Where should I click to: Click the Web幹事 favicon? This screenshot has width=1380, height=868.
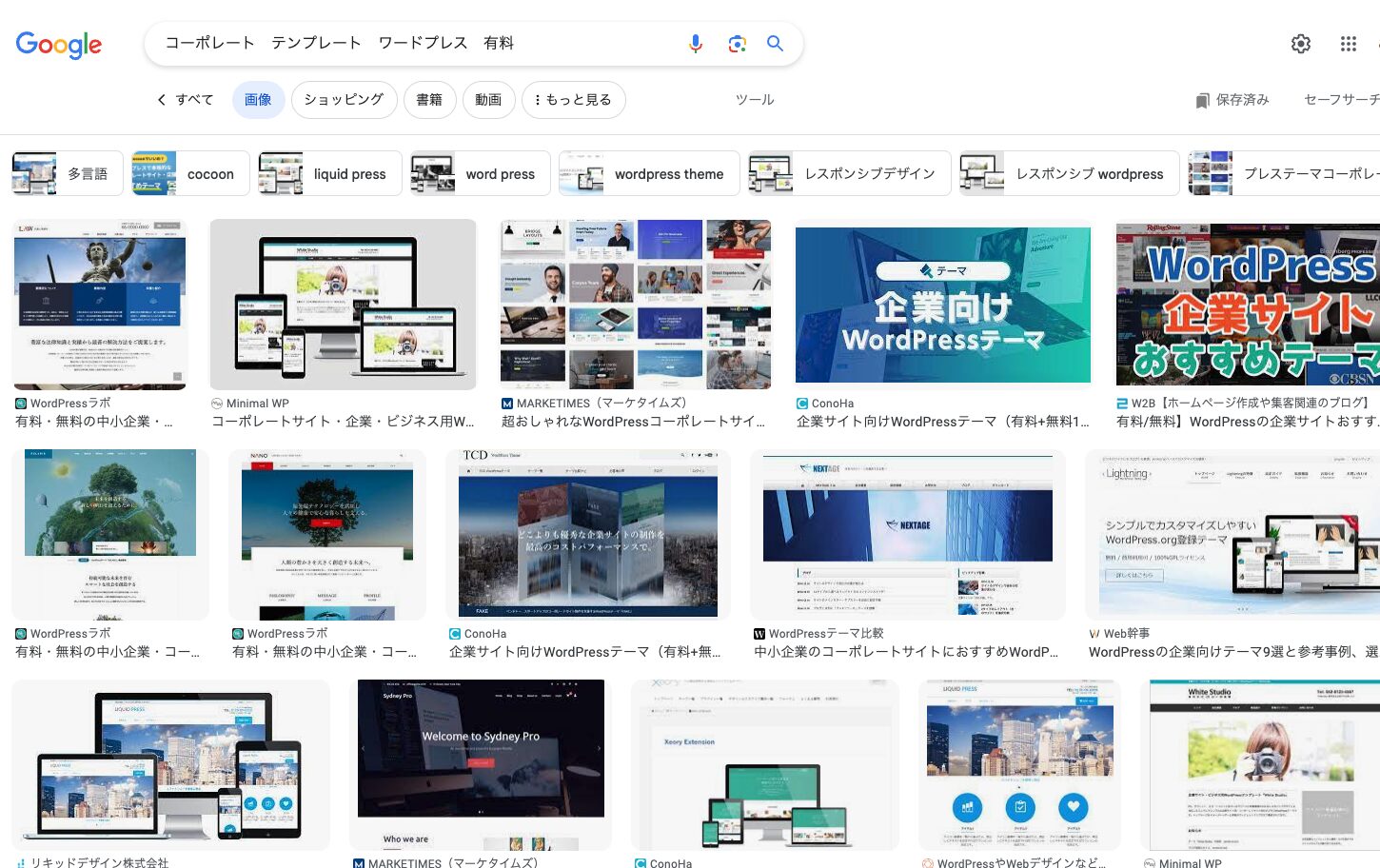[1094, 634]
